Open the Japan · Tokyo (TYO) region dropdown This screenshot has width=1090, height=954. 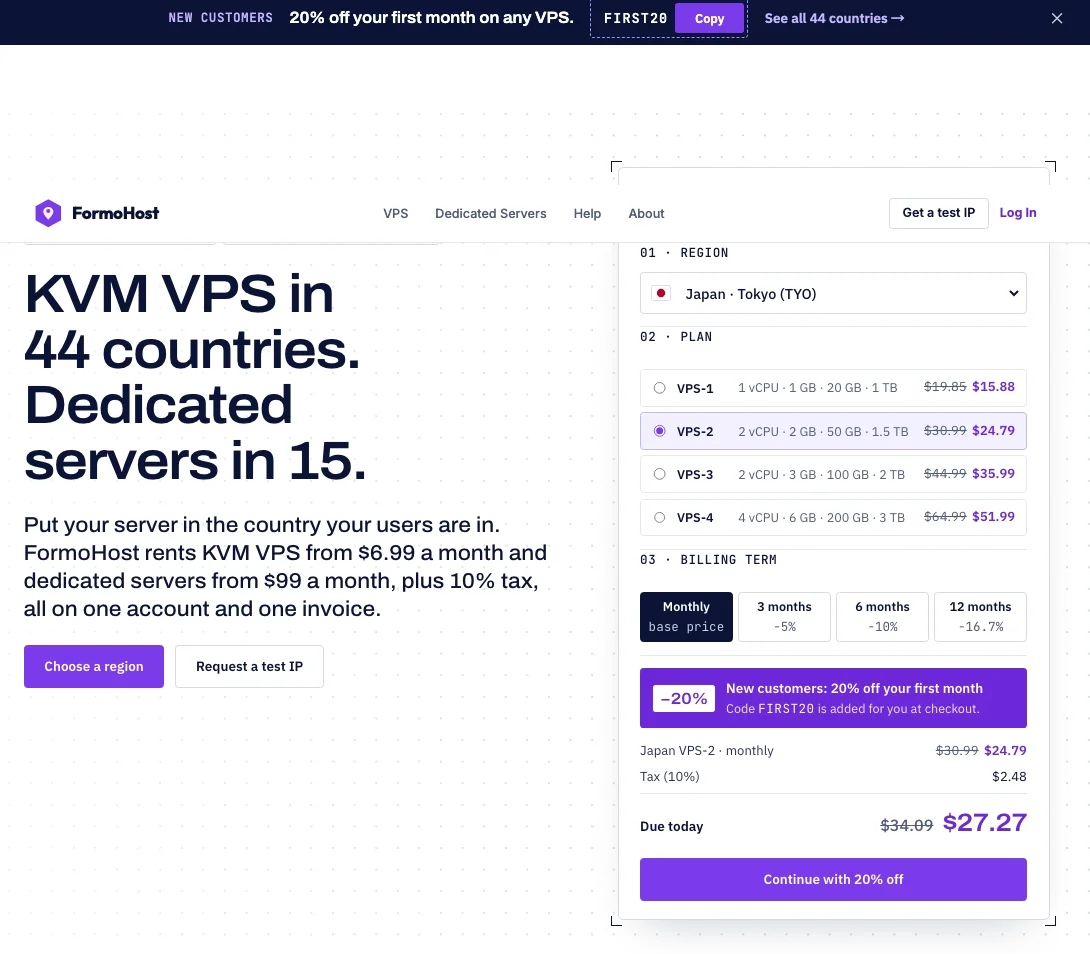[833, 293]
